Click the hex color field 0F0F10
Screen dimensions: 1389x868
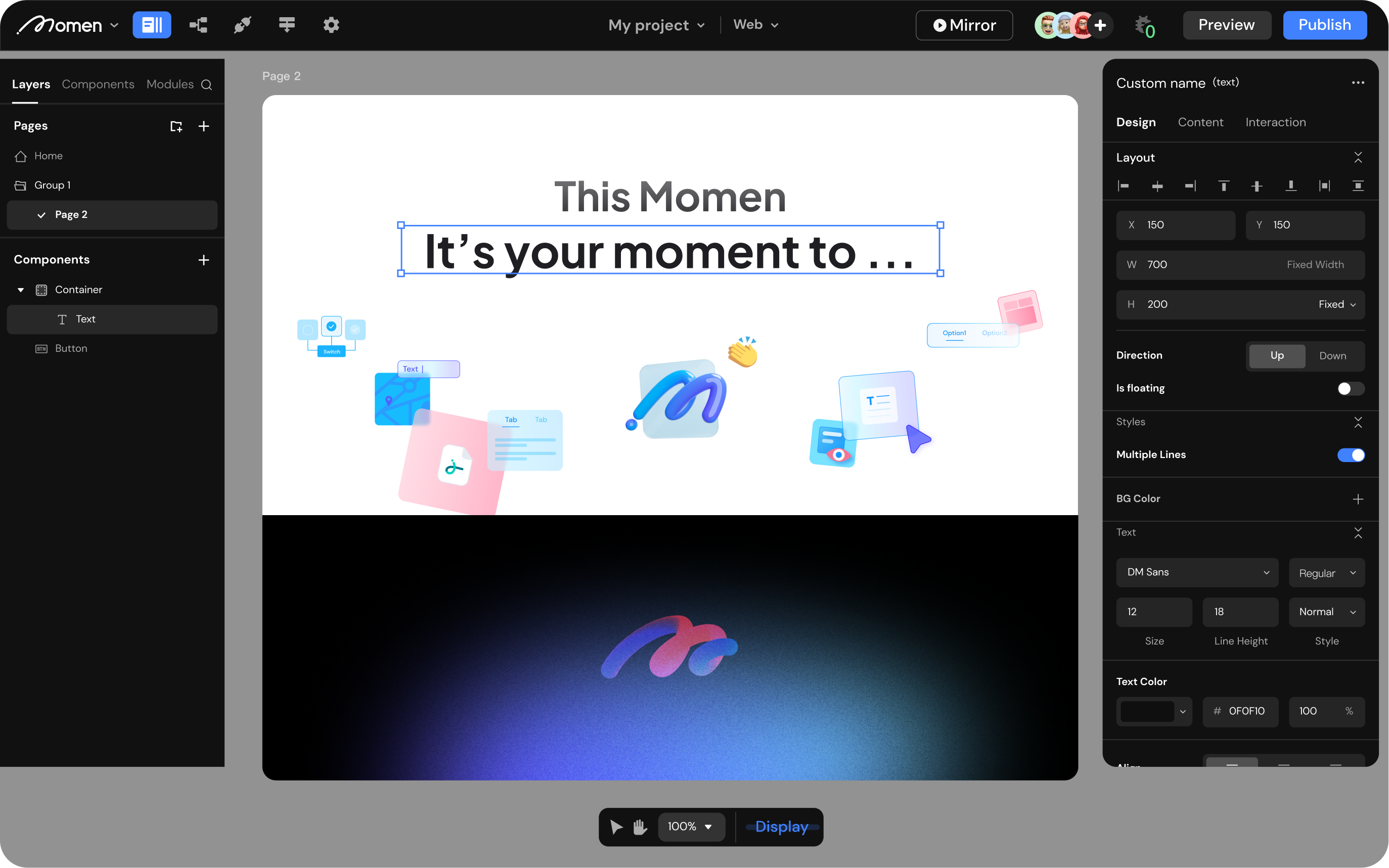(1240, 712)
